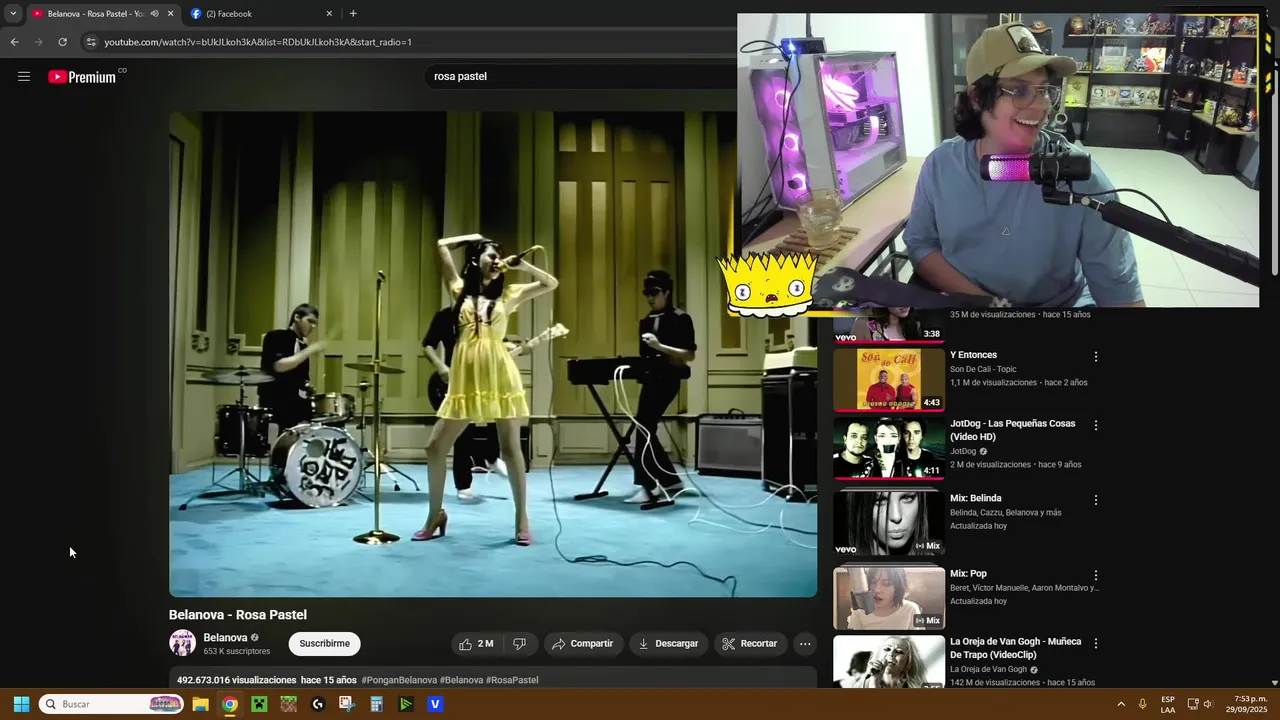This screenshot has width=1280, height=720.
Task: Click the '653 K suscriptores' text
Action: tap(237, 651)
